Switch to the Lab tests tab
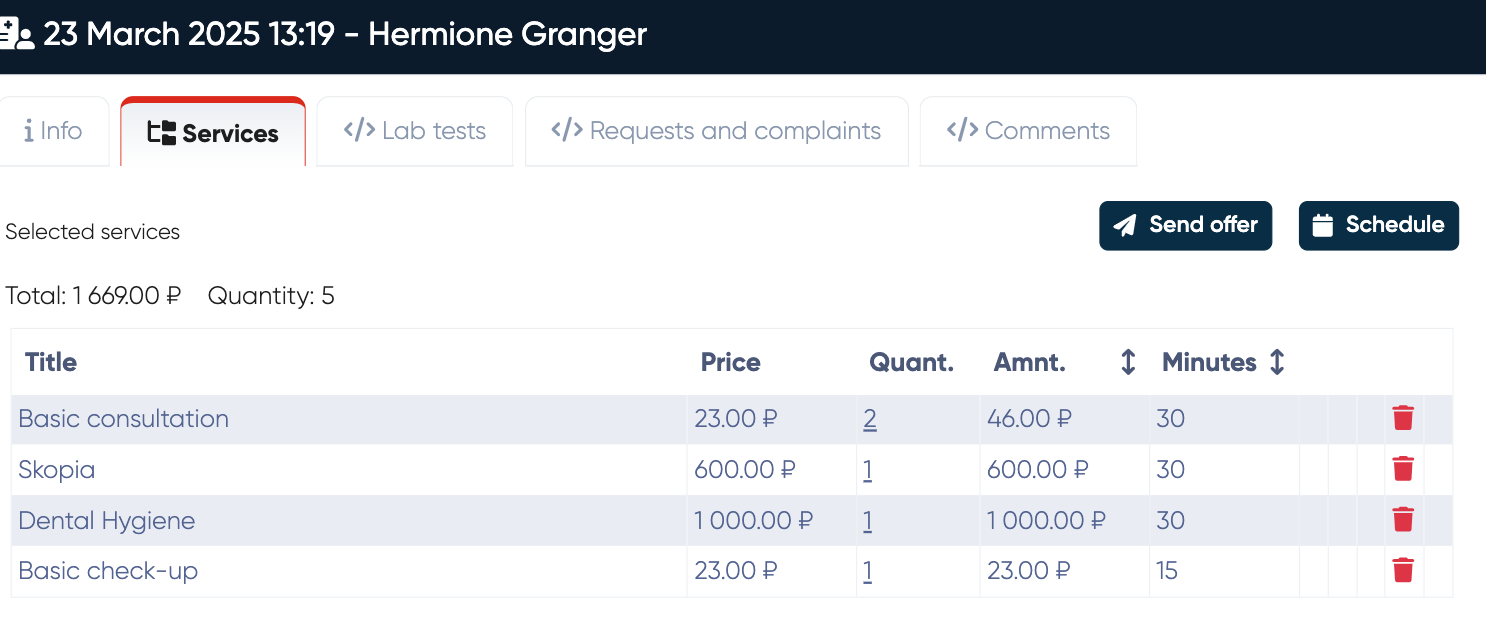The image size is (1486, 636). (415, 131)
